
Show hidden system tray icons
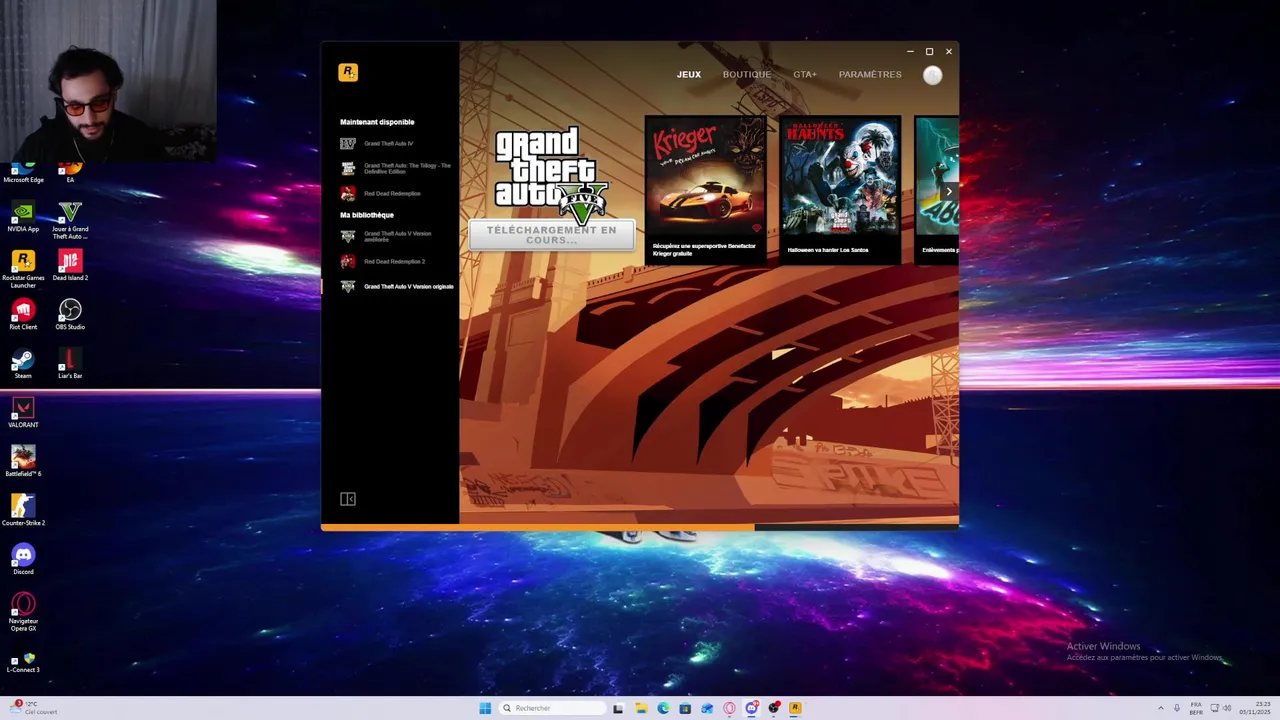1161,708
